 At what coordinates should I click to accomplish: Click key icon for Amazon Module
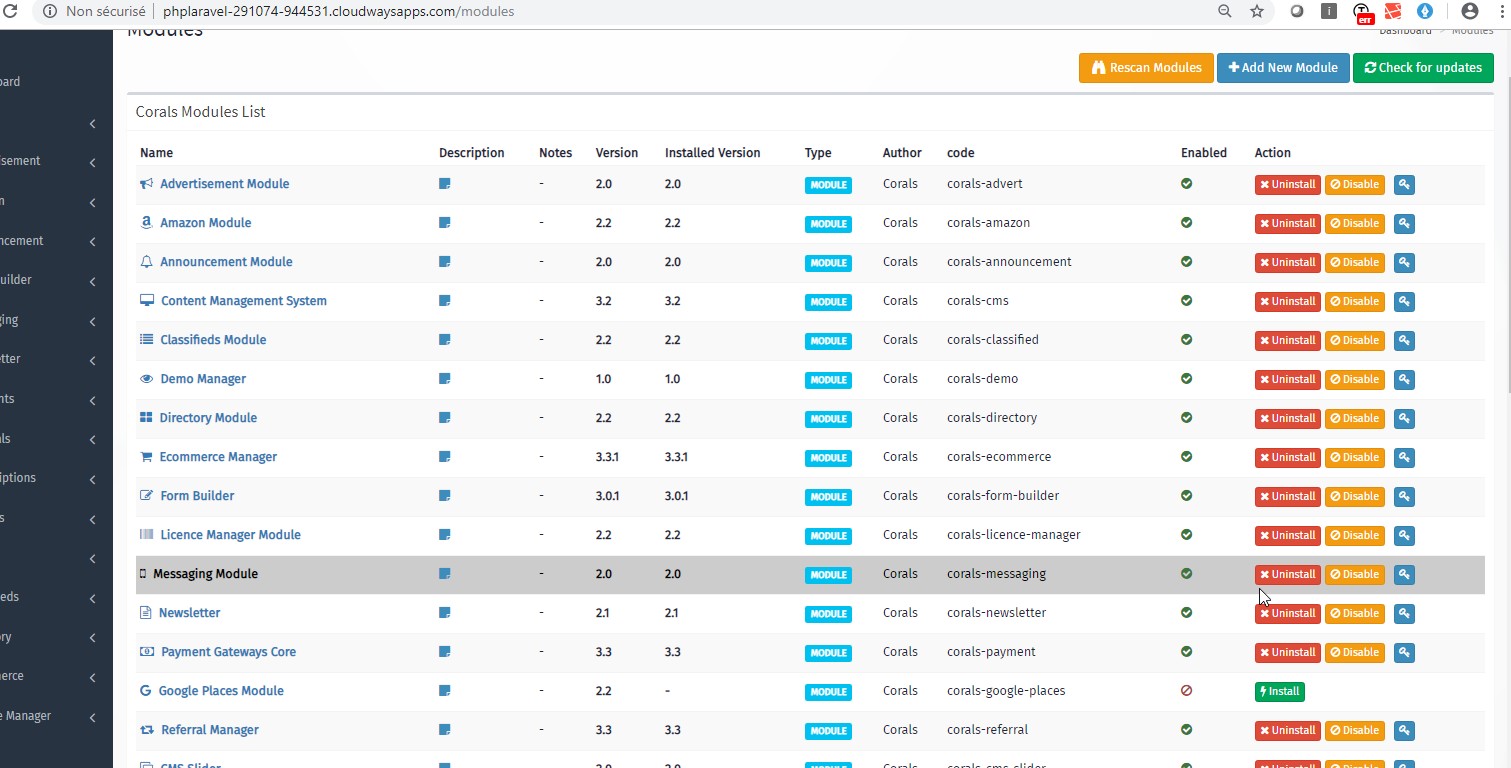click(x=1404, y=223)
